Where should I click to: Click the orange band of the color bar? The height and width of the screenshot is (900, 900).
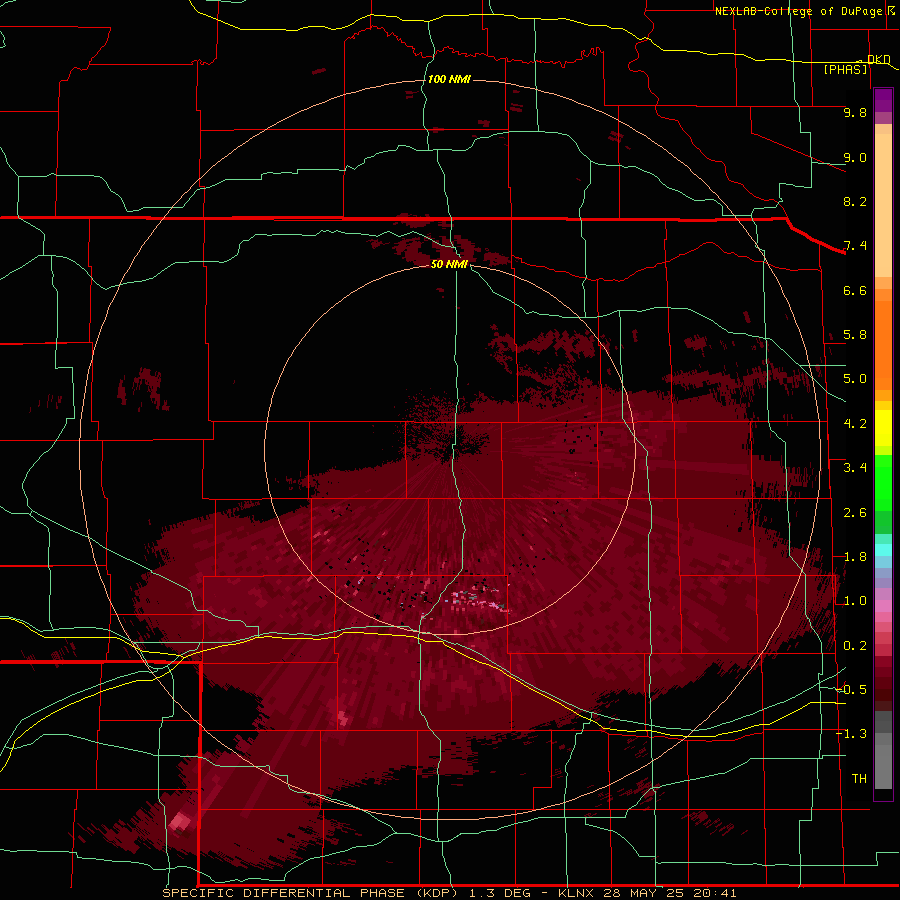(883, 344)
